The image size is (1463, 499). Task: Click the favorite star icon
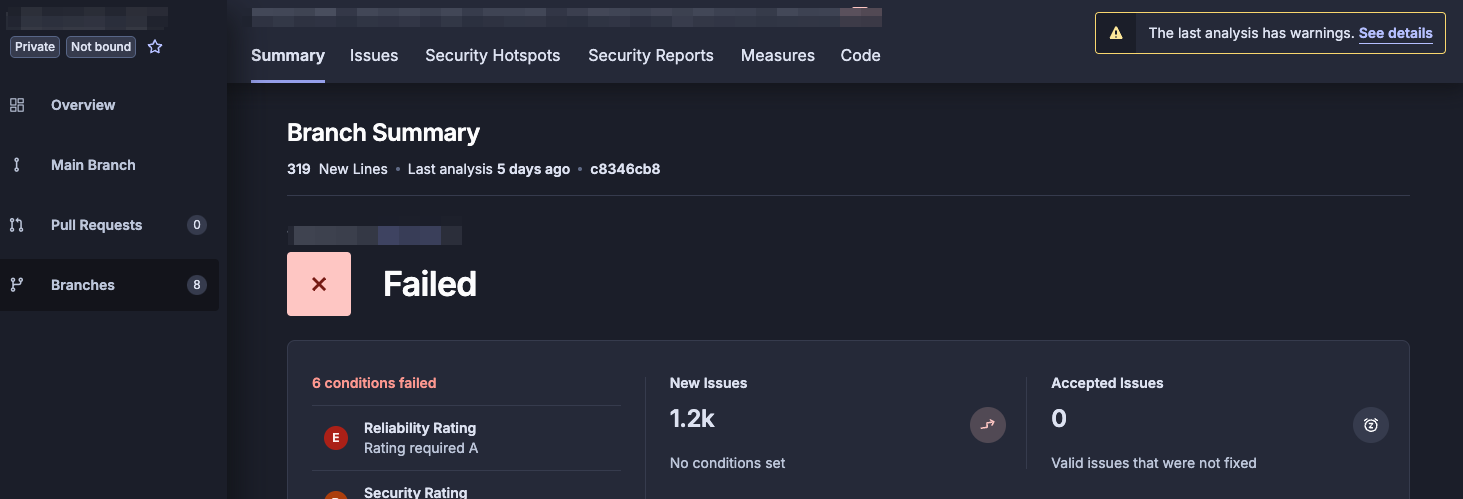click(x=155, y=47)
